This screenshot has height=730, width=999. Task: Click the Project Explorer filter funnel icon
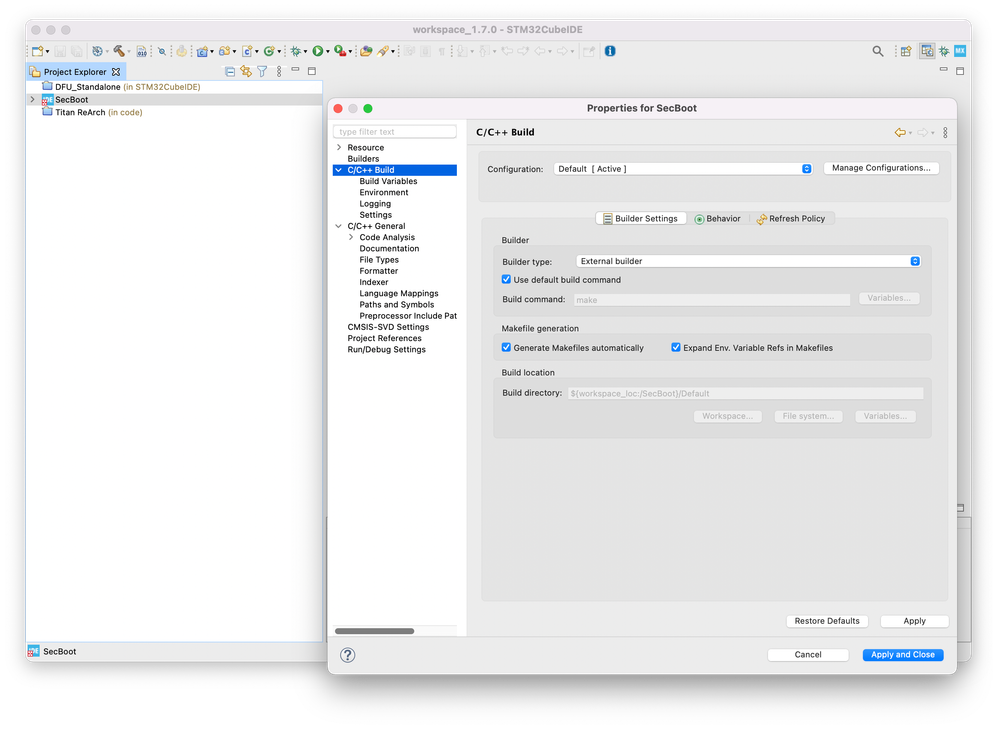coord(262,71)
